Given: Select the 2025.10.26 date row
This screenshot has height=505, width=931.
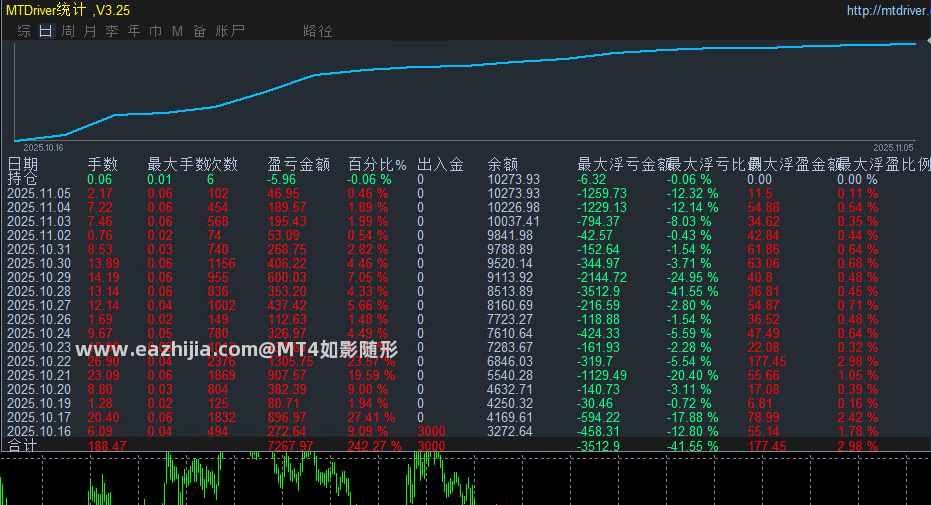Looking at the screenshot, I should click(x=39, y=319).
